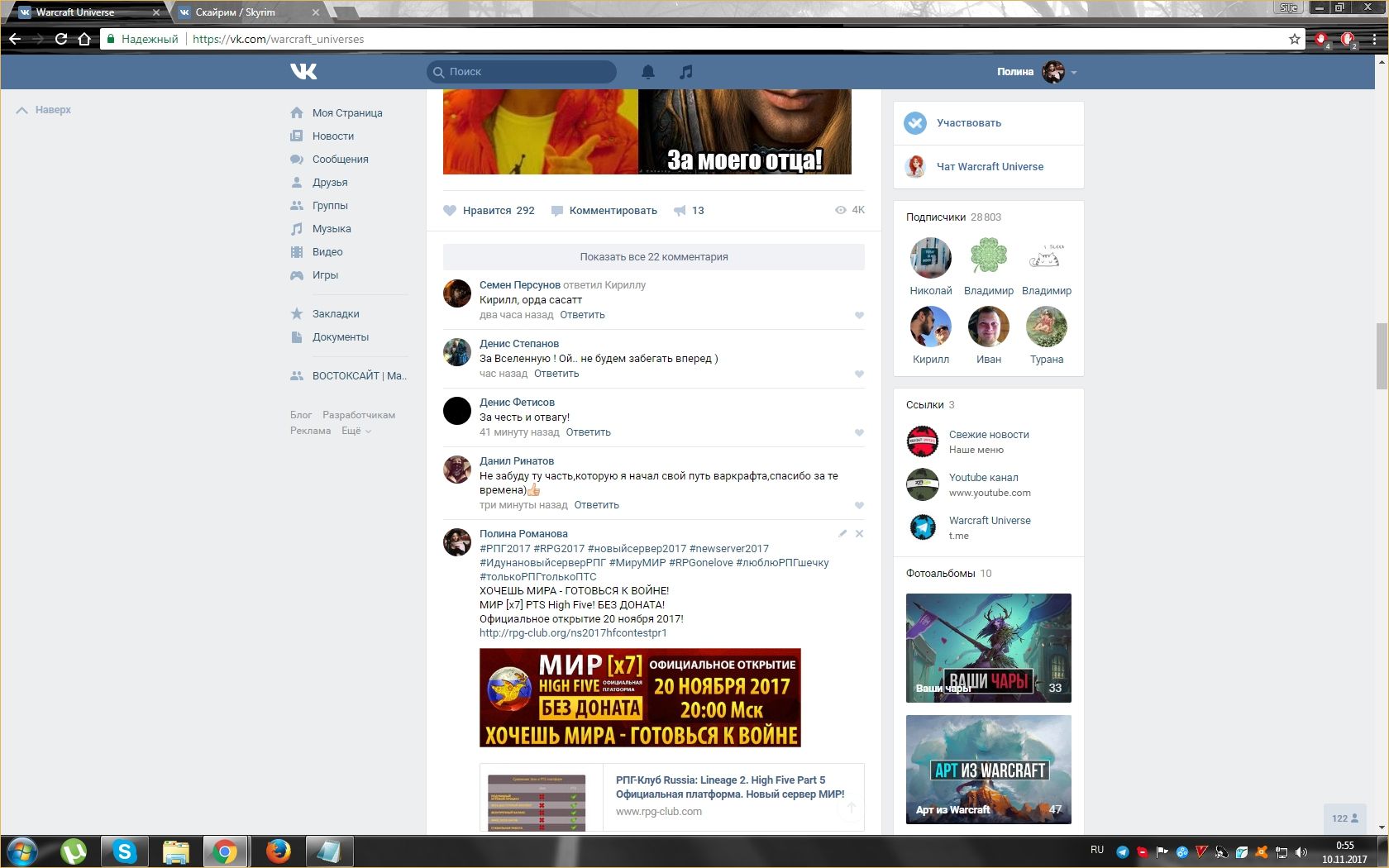Open Новости in left menu
The width and height of the screenshot is (1389, 868).
(333, 136)
